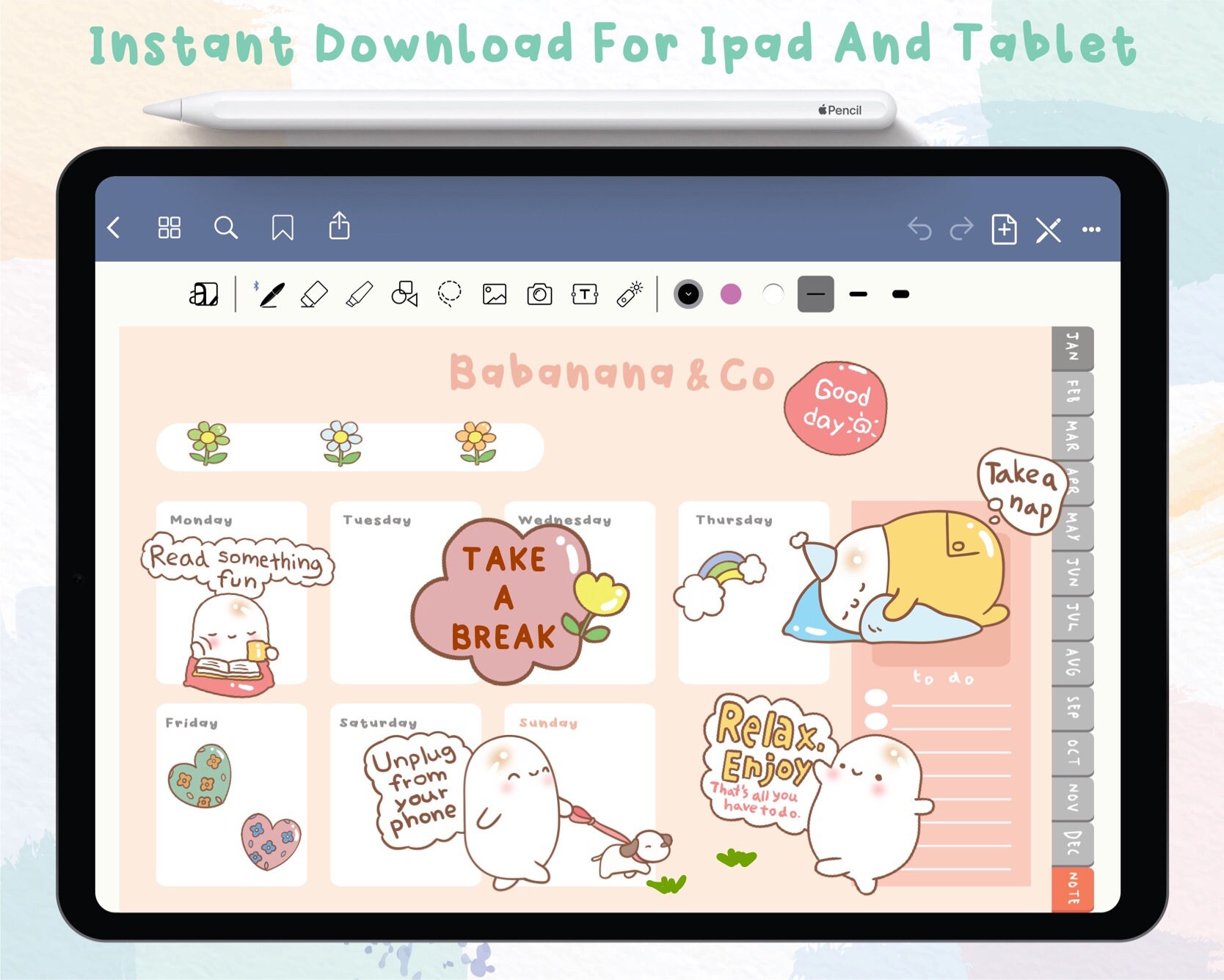Tap the Unplug from your phone sticker

(415, 790)
